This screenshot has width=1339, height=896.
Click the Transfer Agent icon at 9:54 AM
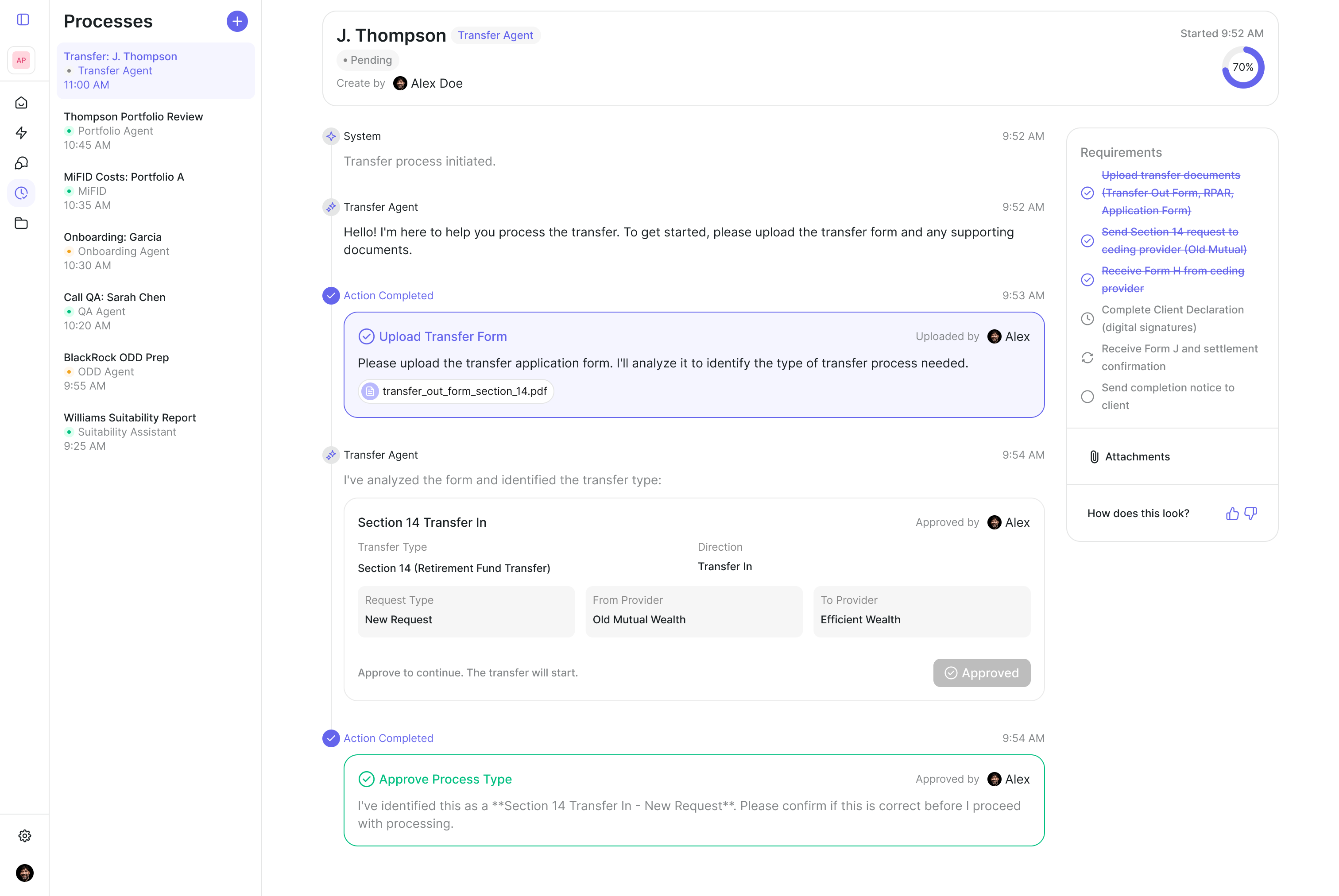point(331,455)
